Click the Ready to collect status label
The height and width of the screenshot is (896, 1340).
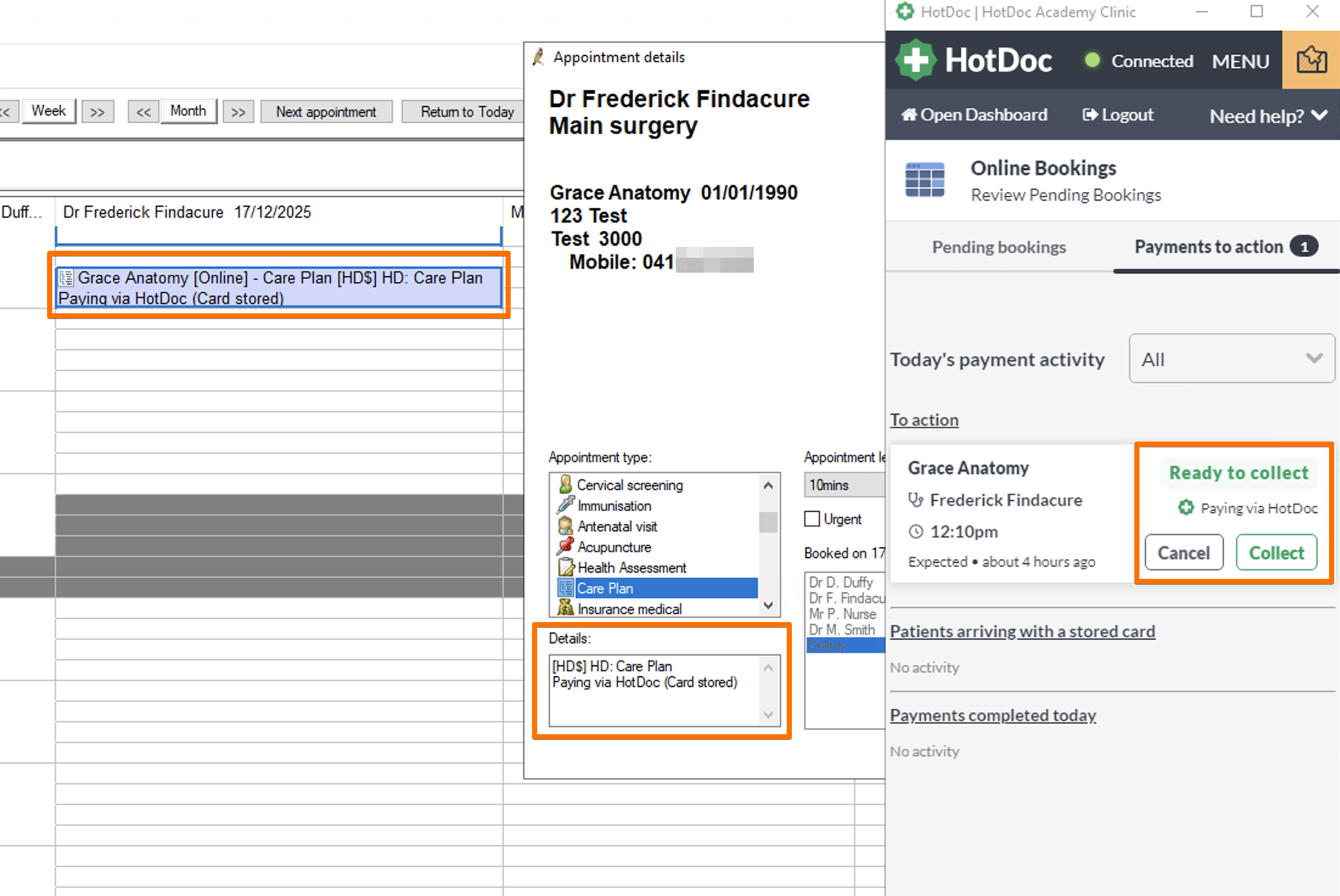click(x=1239, y=472)
